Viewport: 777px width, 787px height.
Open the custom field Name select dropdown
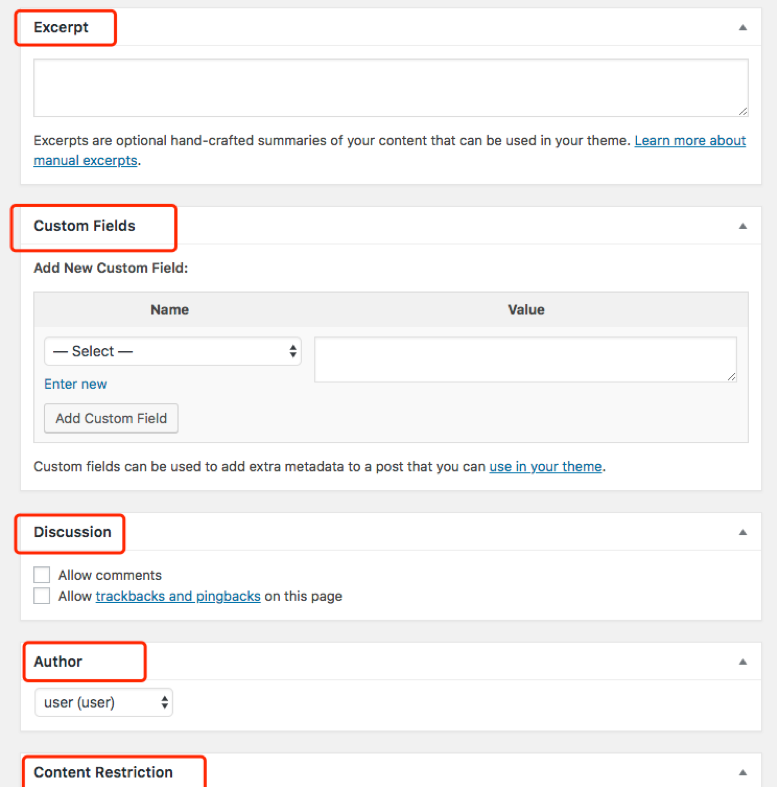coord(173,351)
